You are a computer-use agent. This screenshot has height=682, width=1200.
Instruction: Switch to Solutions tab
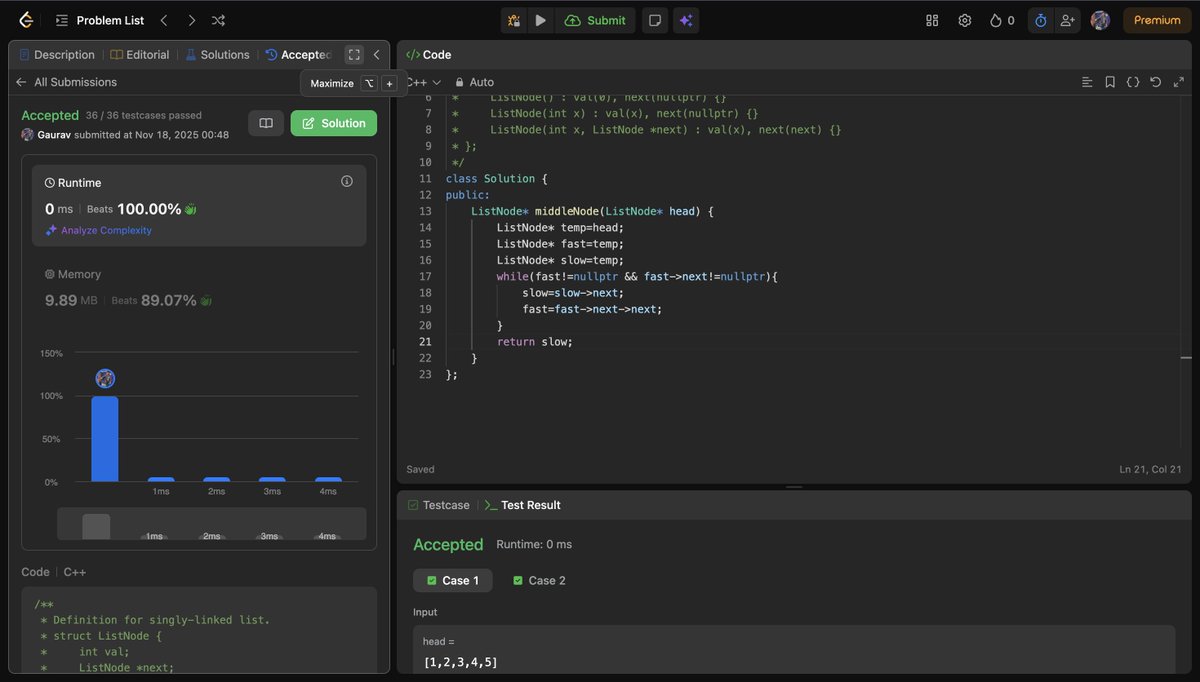tap(217, 55)
